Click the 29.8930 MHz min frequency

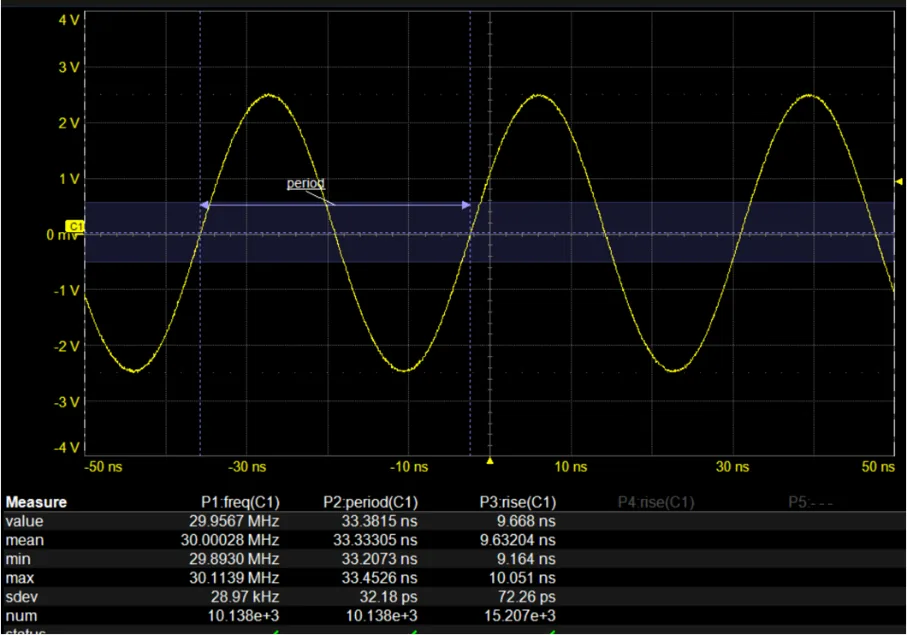click(234, 559)
